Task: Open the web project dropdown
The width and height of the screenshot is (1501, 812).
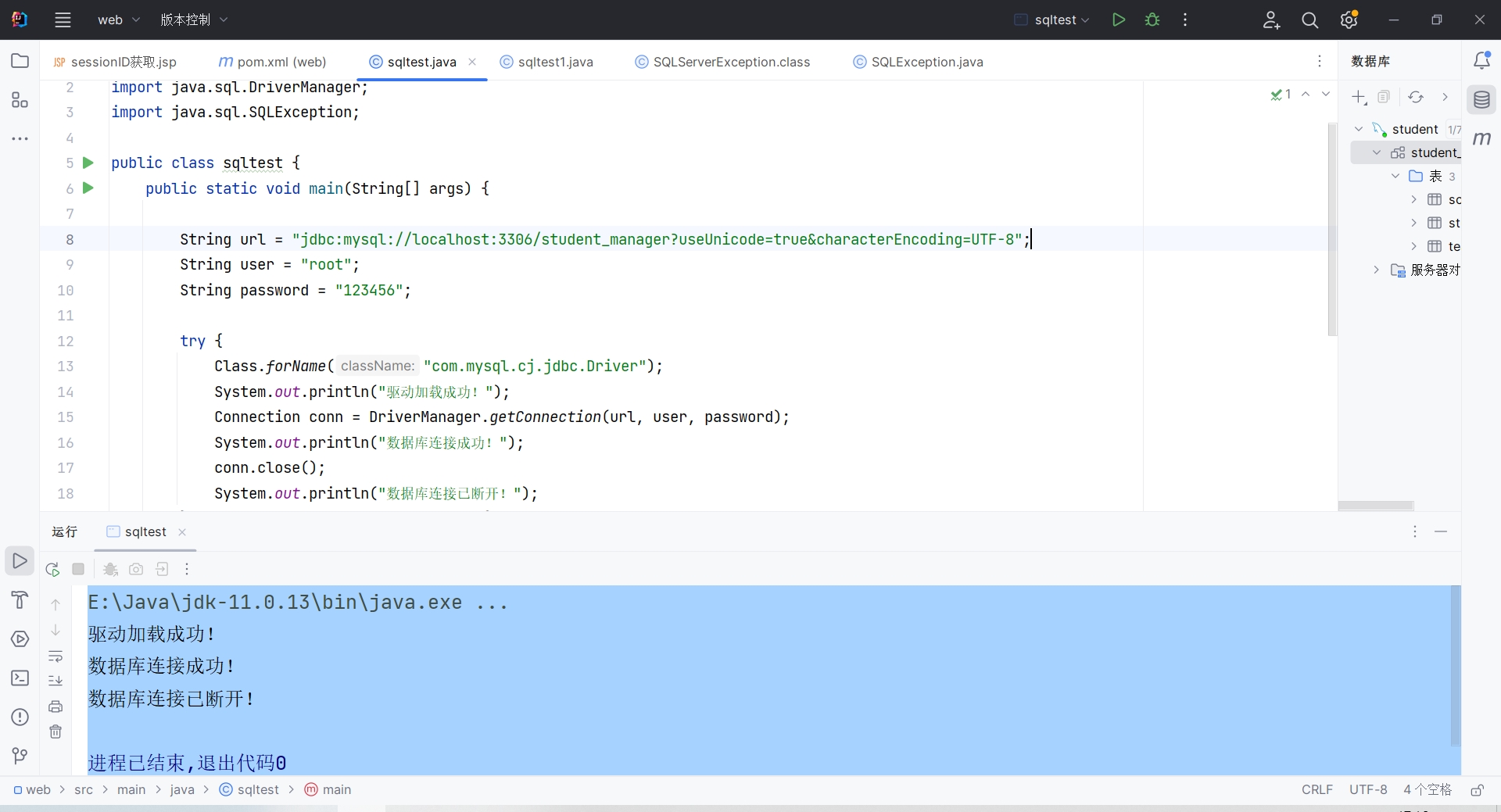Action: point(118,20)
